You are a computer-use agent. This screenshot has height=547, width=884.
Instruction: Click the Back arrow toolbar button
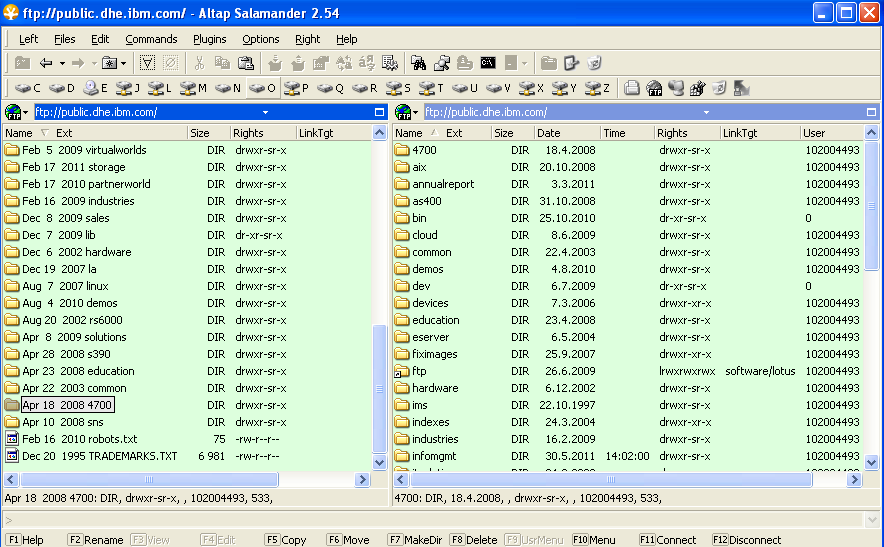pyautogui.click(x=46, y=63)
